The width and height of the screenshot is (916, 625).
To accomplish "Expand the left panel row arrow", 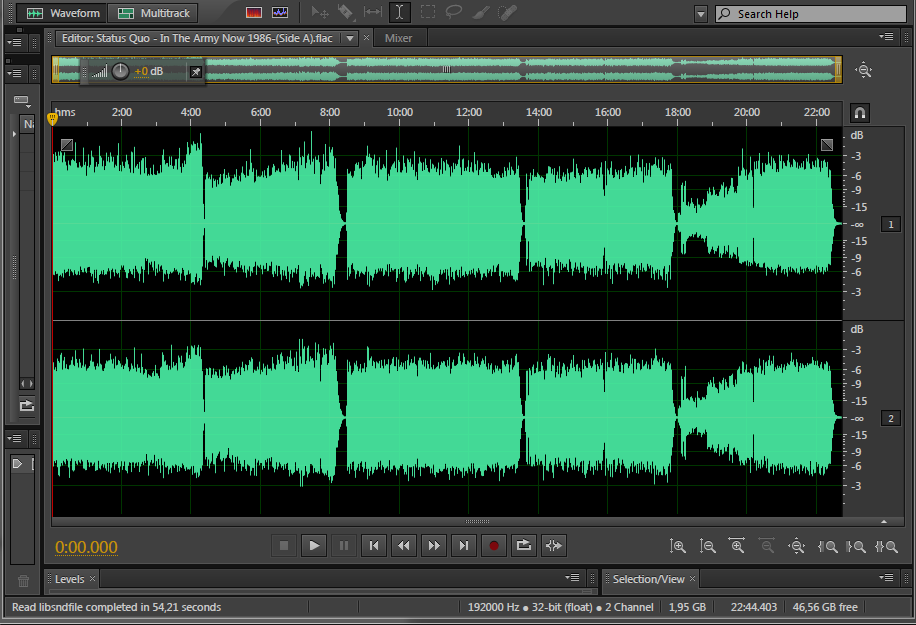I will coord(14,134).
